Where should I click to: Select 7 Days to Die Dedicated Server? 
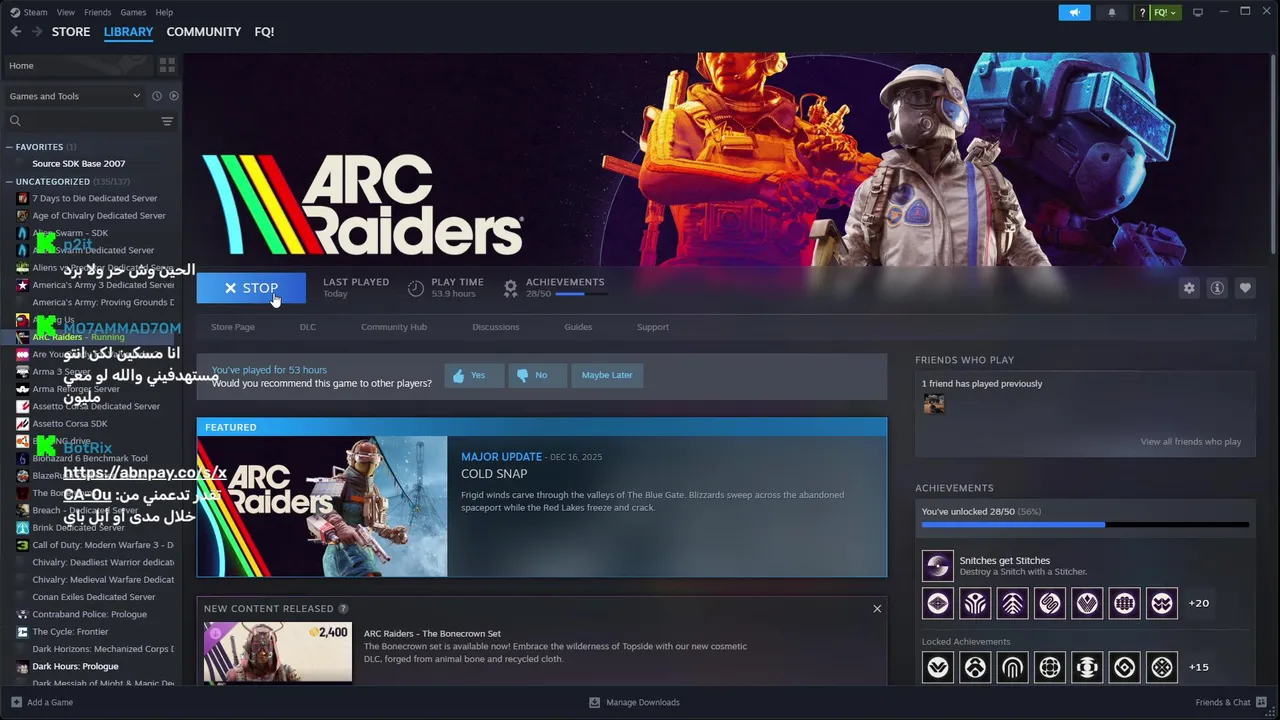click(95, 198)
